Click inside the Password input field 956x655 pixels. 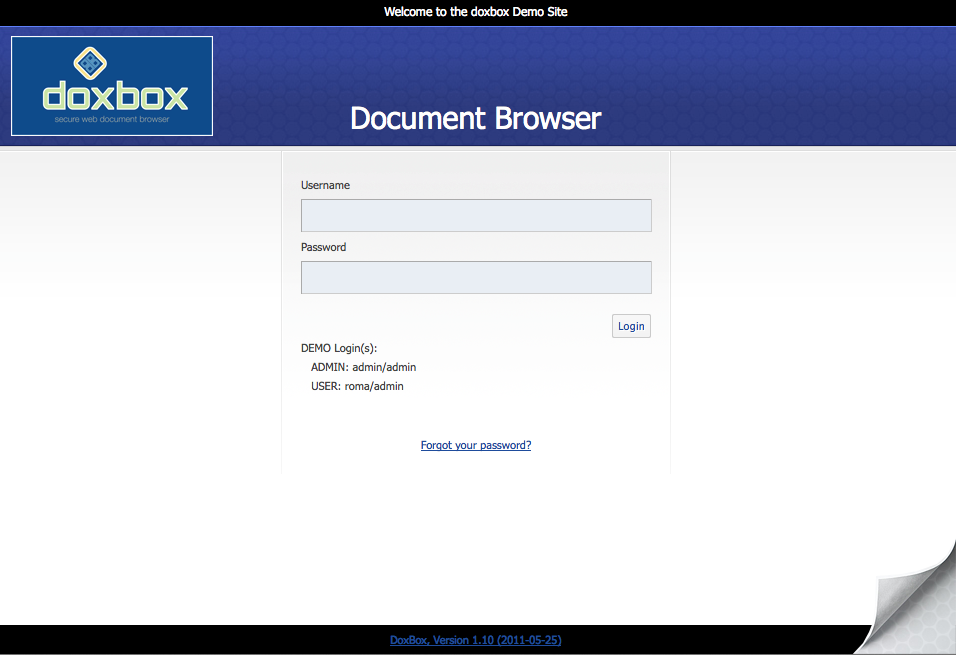476,277
